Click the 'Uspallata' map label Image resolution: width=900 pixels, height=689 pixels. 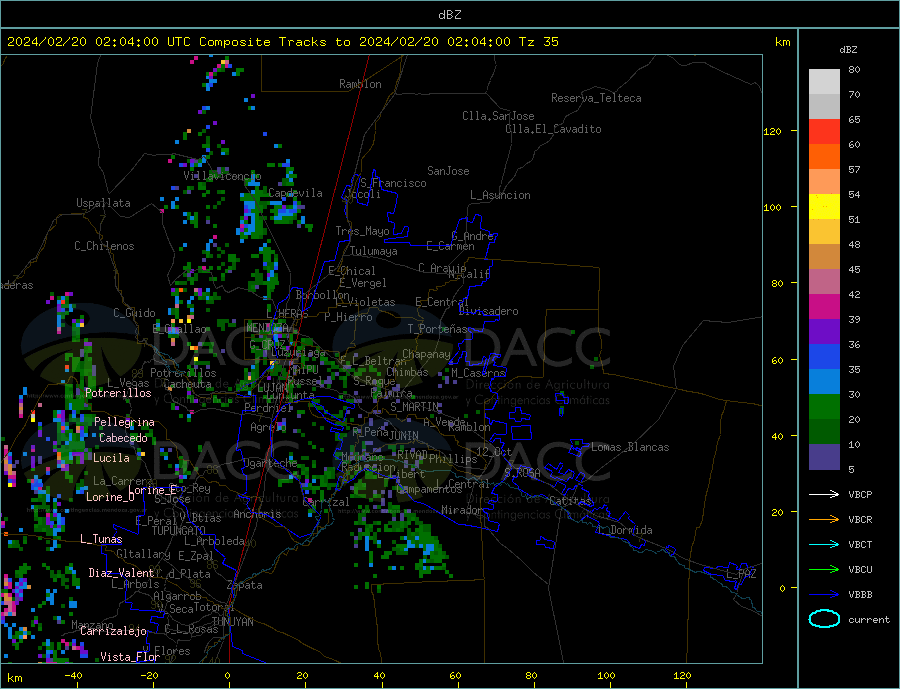click(x=103, y=203)
